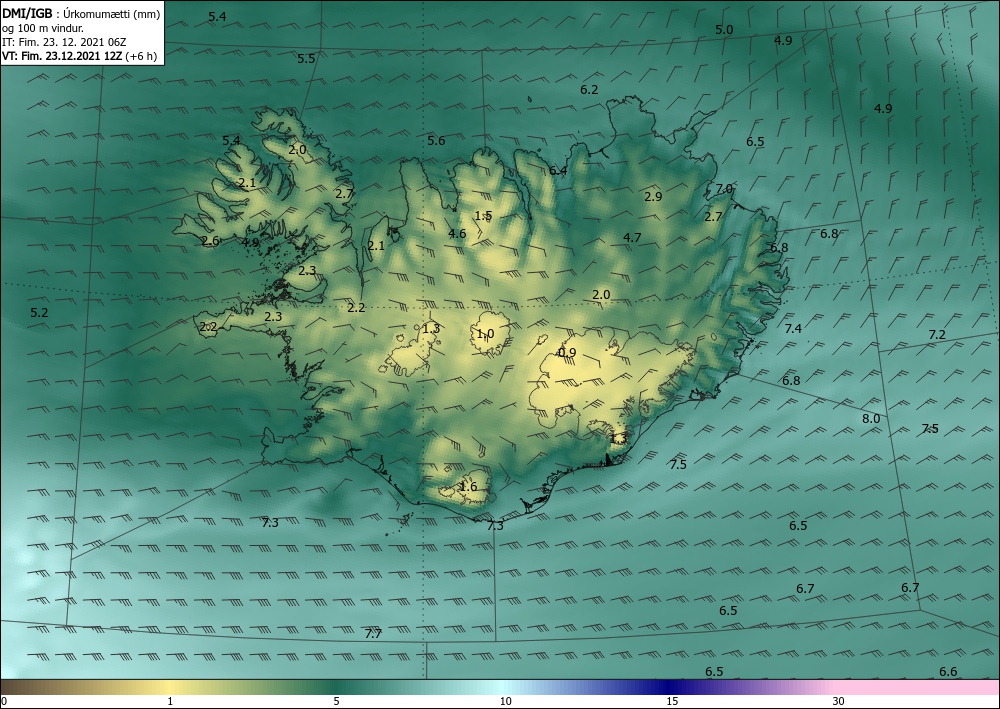
Task: Click the 5.0 value on the map
Action: (x=724, y=29)
